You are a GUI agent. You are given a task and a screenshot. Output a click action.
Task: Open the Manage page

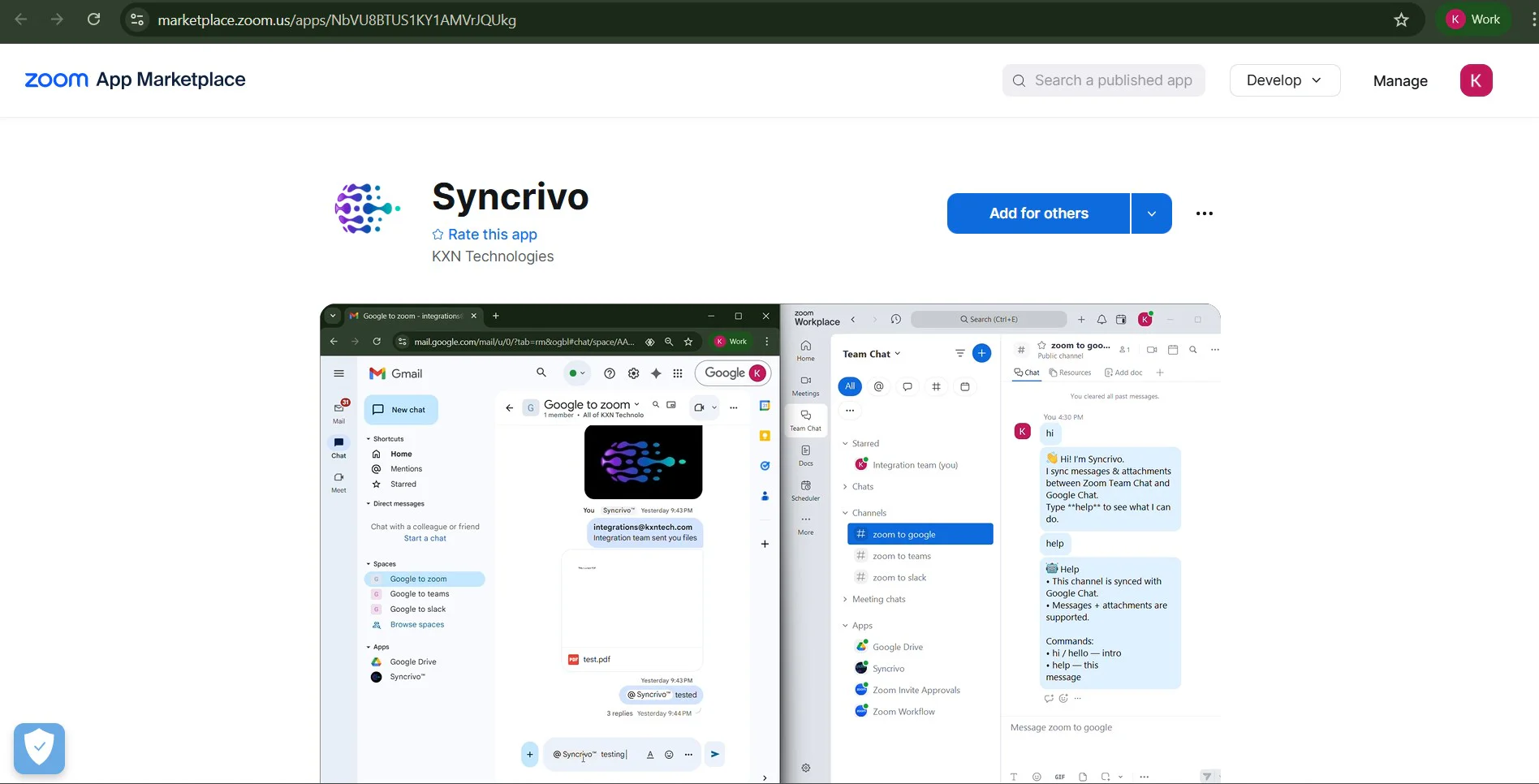pos(1400,80)
